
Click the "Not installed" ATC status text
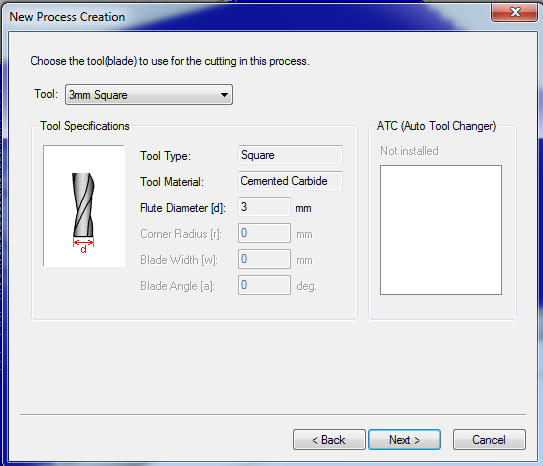tap(409, 151)
